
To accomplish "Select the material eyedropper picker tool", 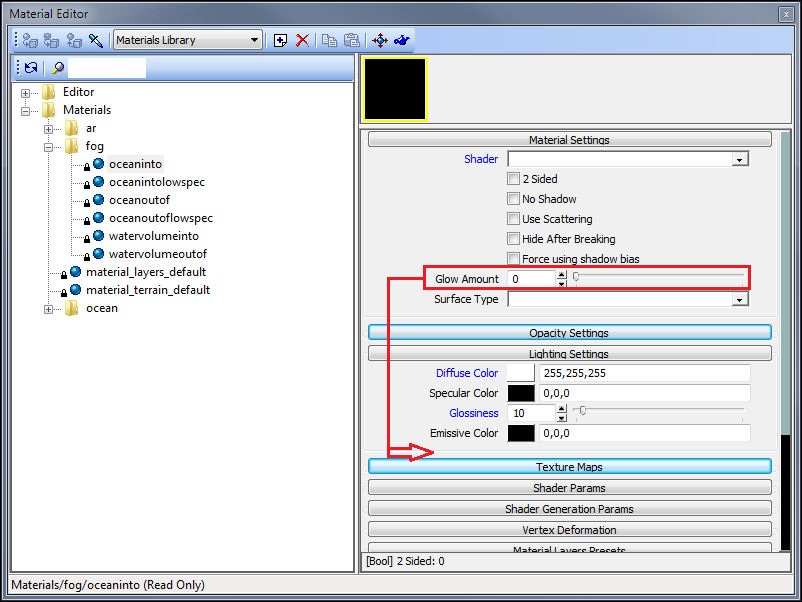I will click(x=96, y=40).
